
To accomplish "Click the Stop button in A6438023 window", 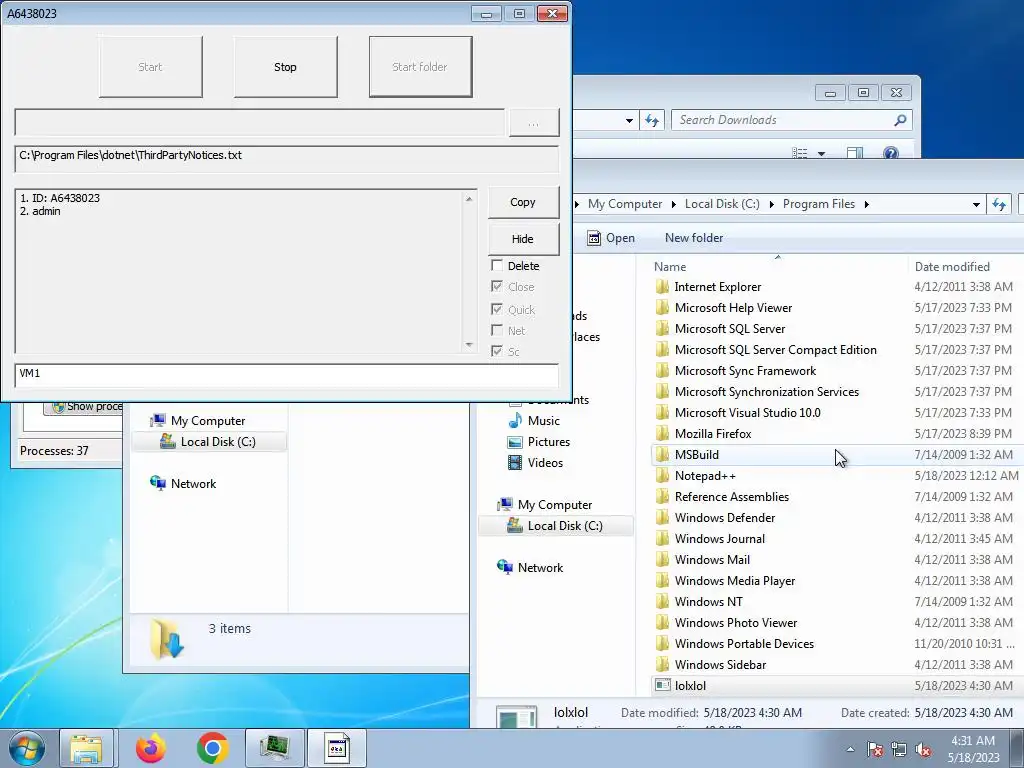I will 285,67.
